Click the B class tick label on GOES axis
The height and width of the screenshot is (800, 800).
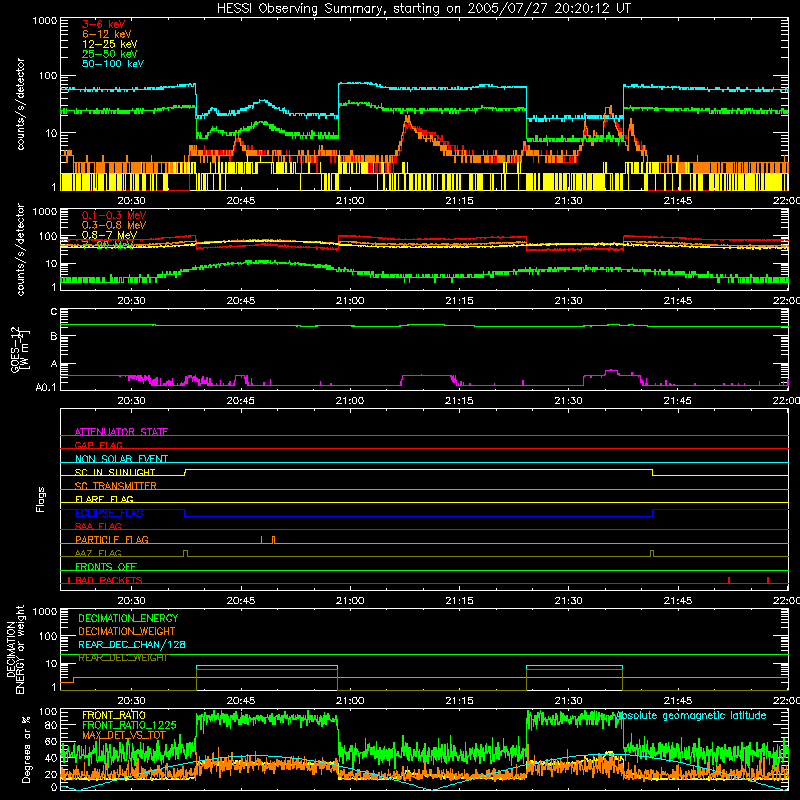(x=54, y=336)
